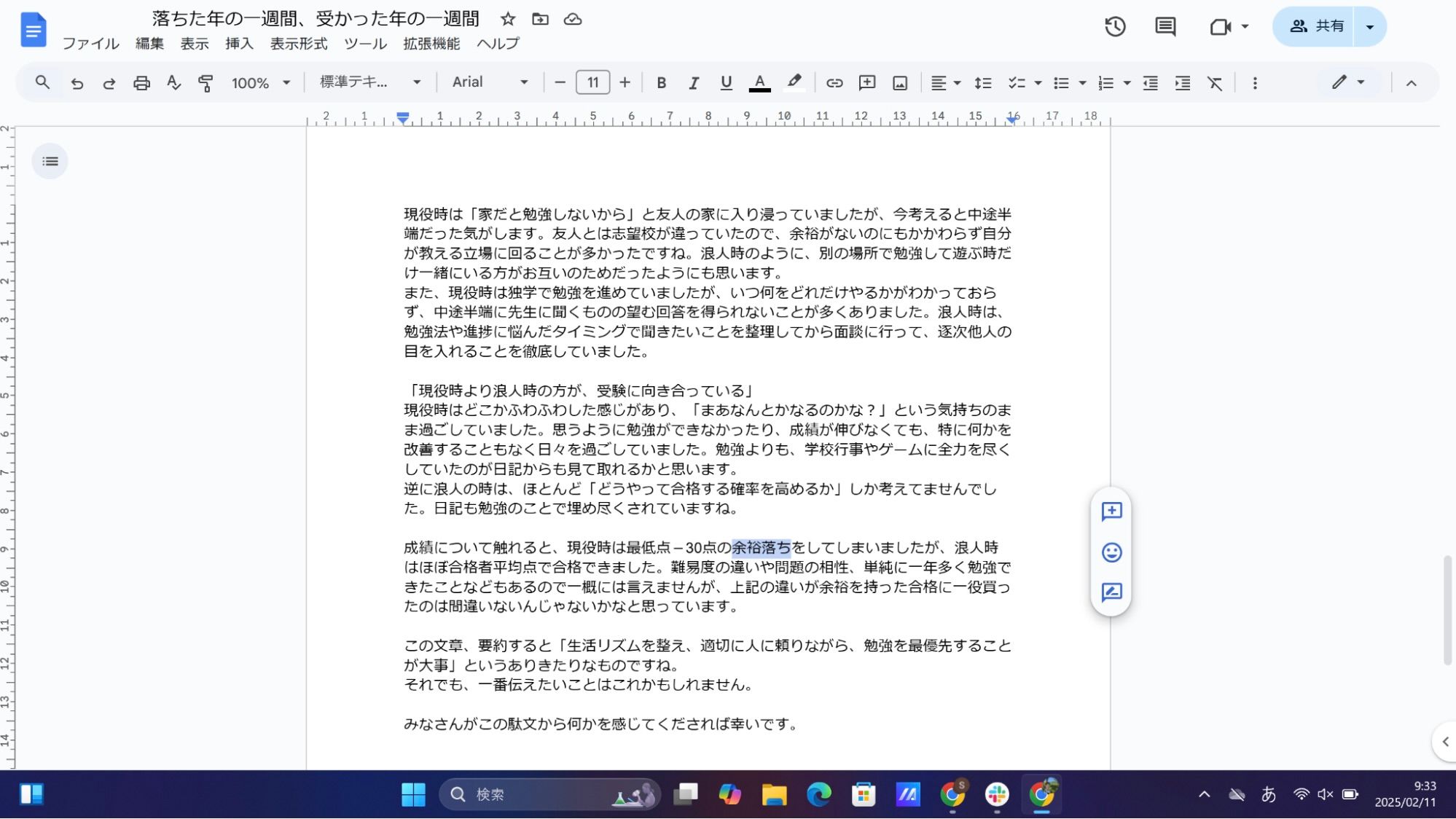Toggle bold formatting
The height and width of the screenshot is (819, 1456).
(661, 82)
